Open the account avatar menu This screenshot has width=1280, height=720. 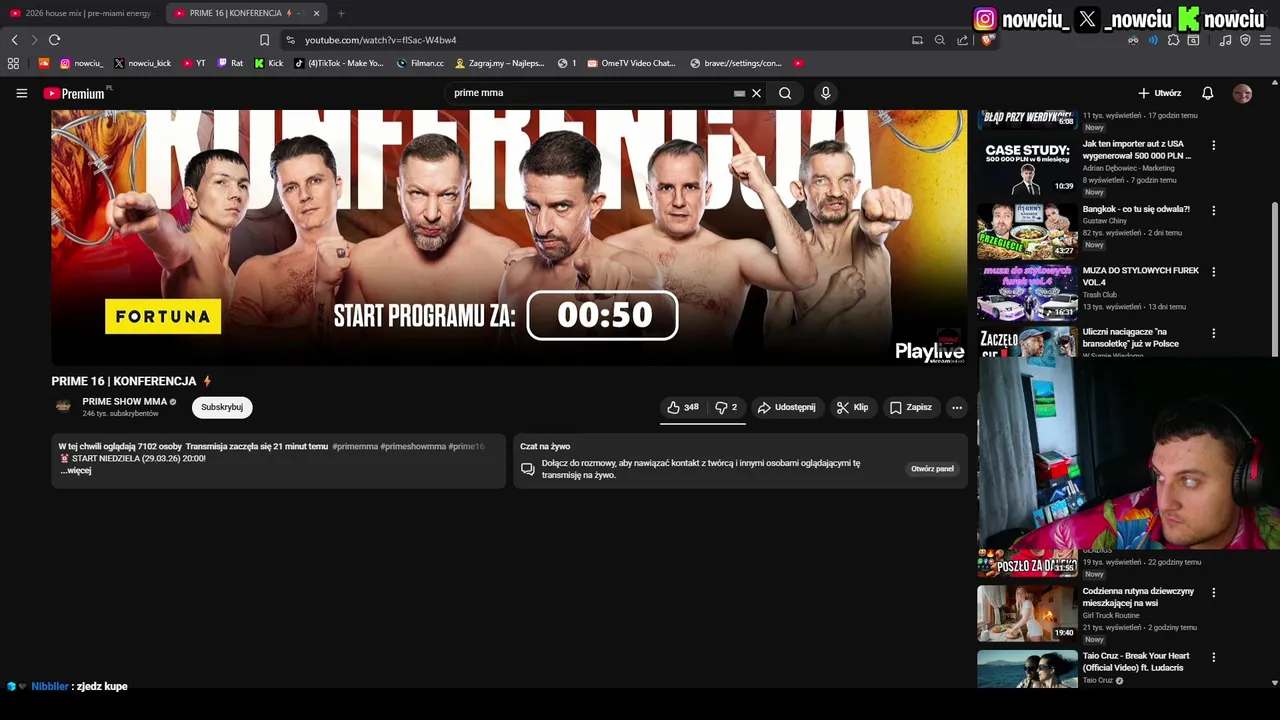click(1242, 93)
